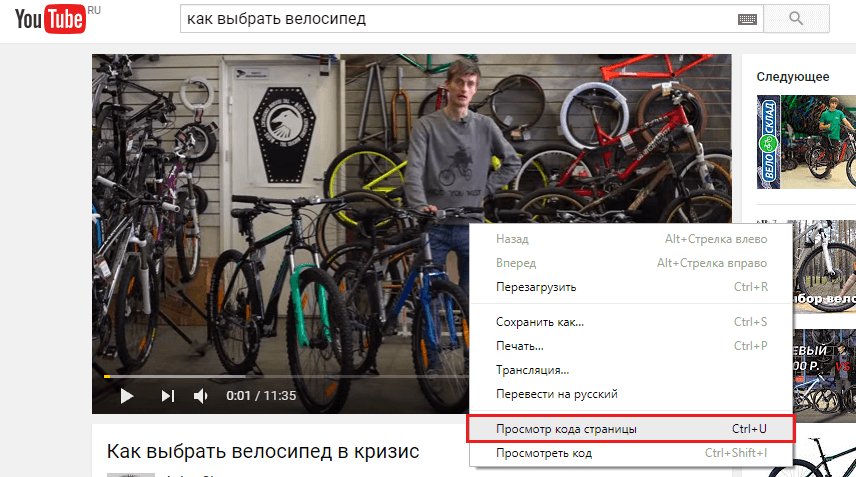The width and height of the screenshot is (856, 477).
Task: Open the white bicycle wheel suggested thumbnail
Action: point(824,267)
